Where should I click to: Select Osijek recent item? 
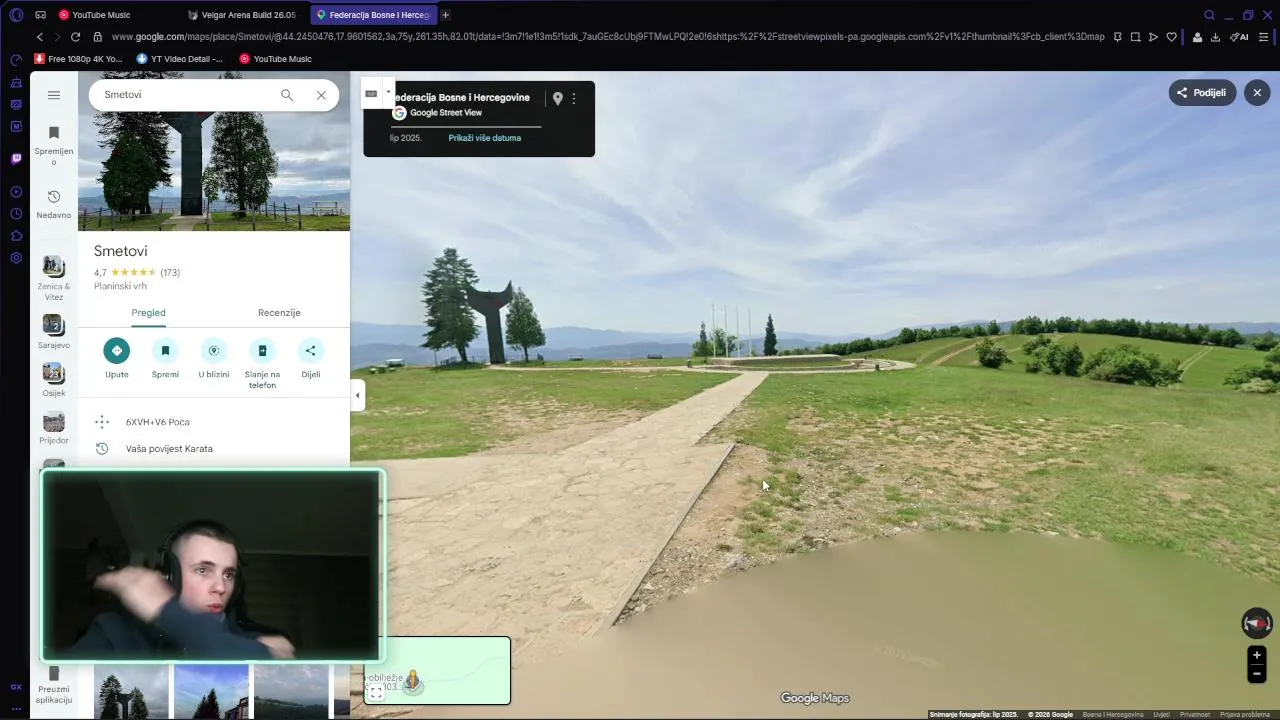[x=54, y=380]
